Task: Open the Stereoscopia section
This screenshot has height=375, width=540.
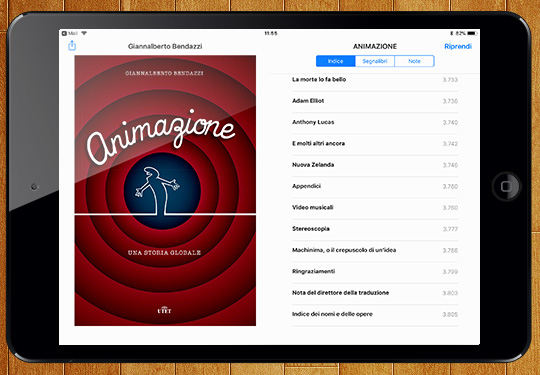Action: 375,229
